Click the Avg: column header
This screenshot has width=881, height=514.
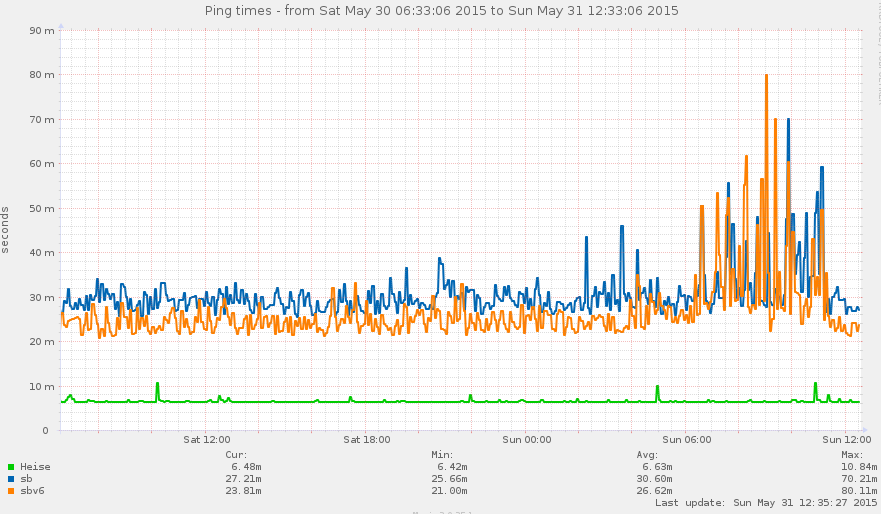click(x=647, y=454)
